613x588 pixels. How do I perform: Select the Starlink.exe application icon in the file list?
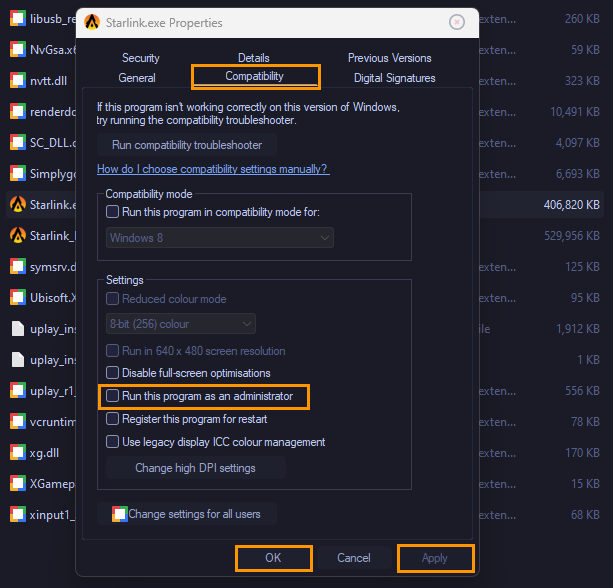[x=18, y=204]
